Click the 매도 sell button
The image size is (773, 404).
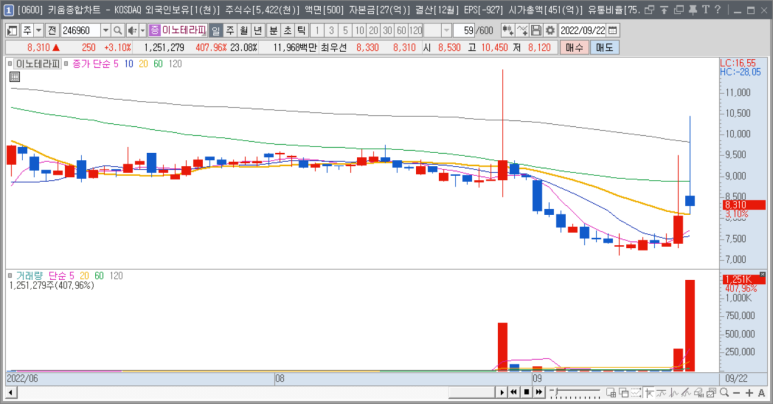coord(604,47)
